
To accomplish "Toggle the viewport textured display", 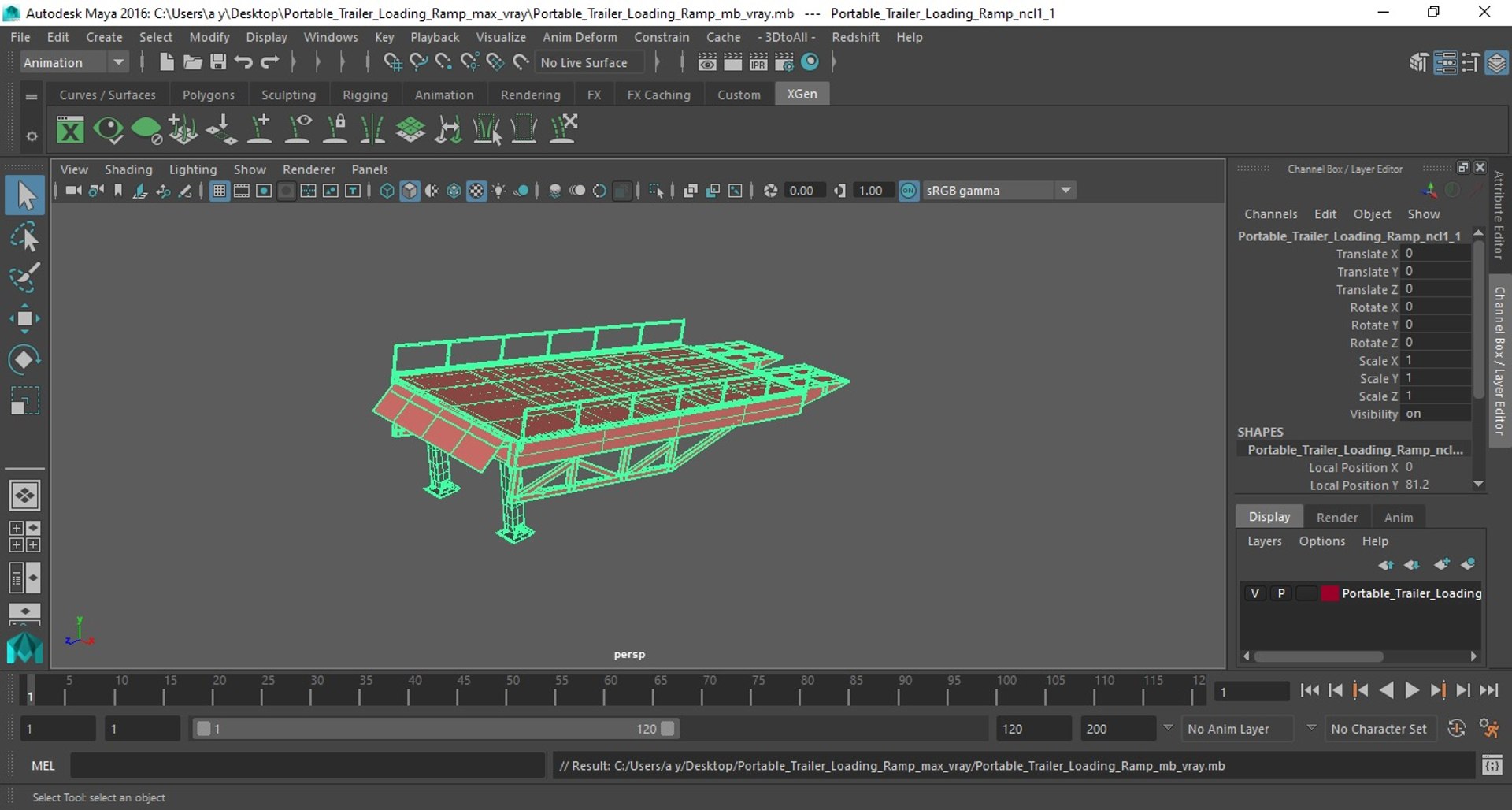I will click(476, 191).
